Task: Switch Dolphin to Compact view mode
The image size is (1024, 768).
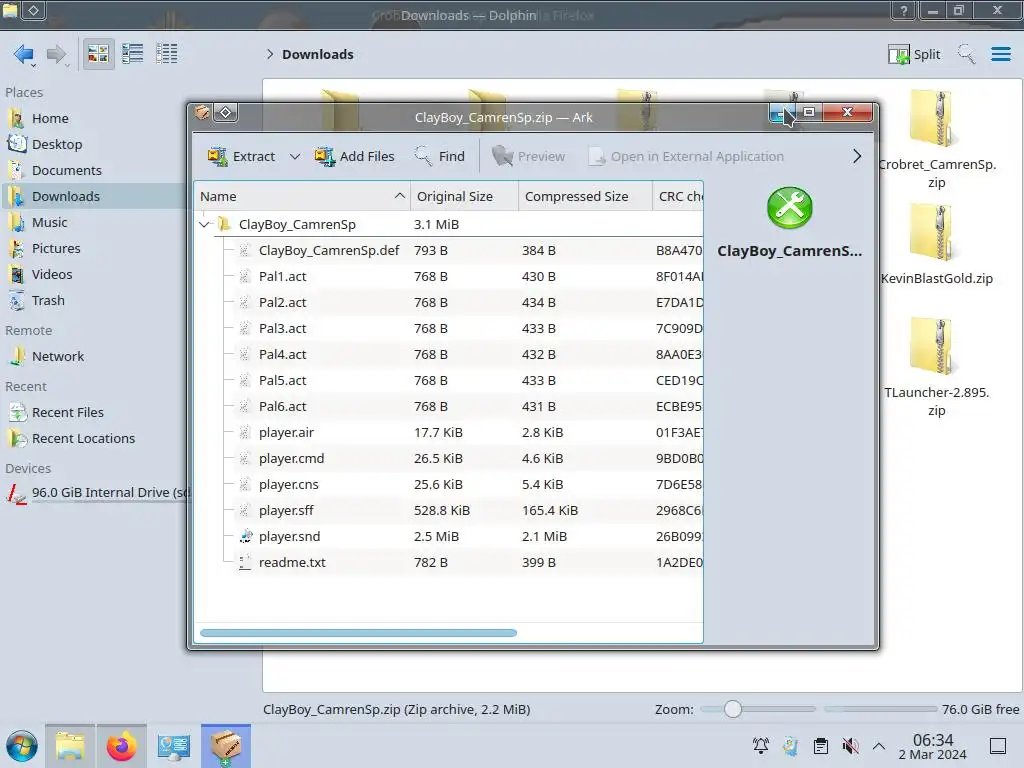Action: 133,54
